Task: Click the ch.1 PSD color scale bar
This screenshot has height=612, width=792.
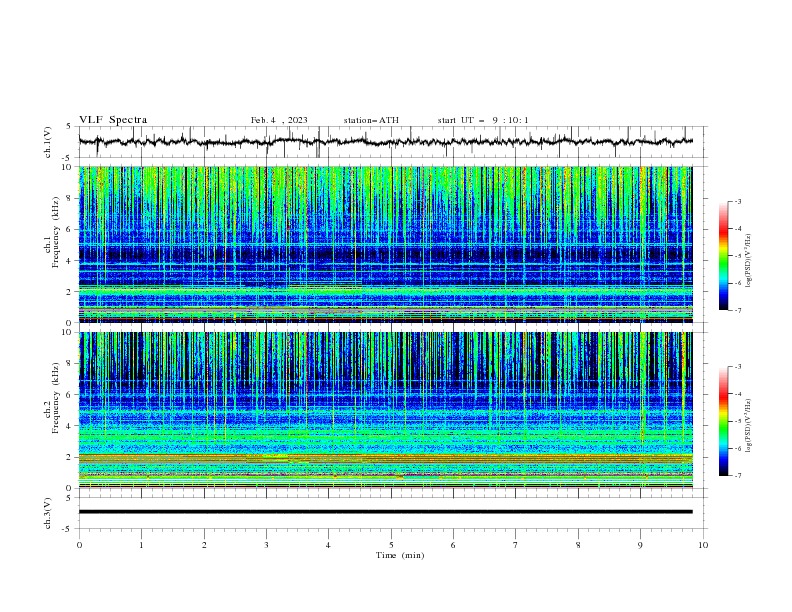Action: click(x=723, y=256)
